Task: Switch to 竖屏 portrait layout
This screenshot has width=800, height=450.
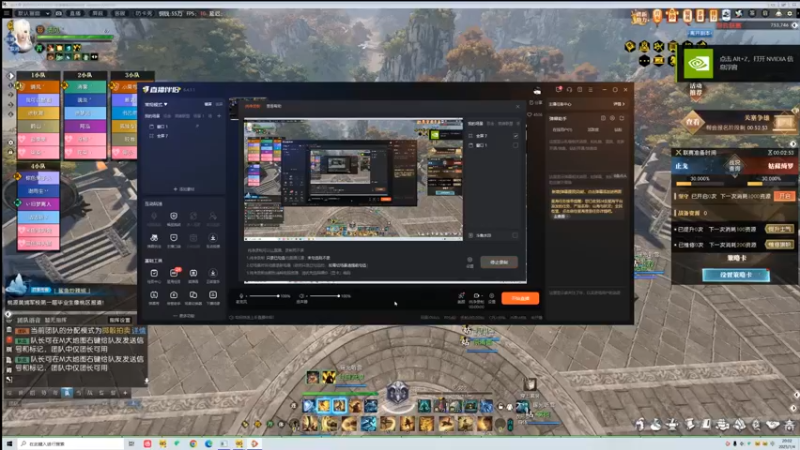Action: tap(219, 104)
